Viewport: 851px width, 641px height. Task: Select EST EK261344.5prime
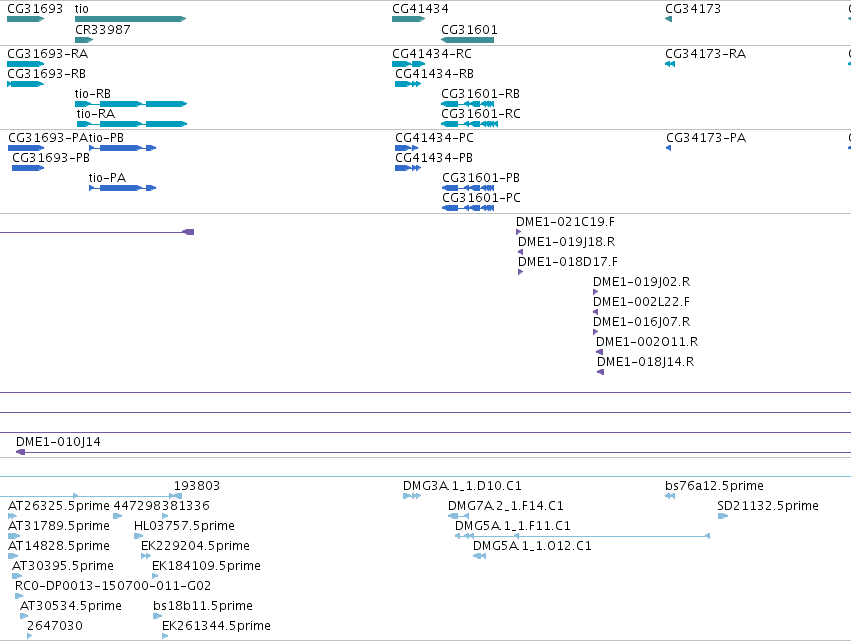tap(165, 636)
